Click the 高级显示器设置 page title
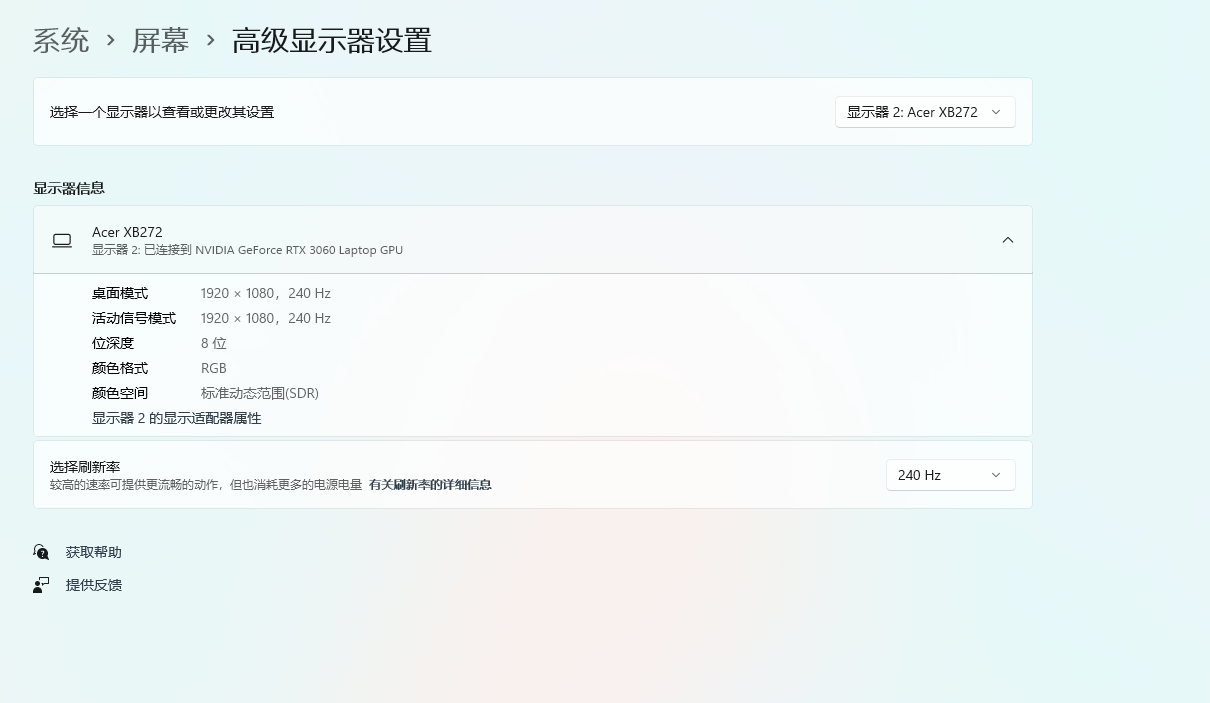Screen dimensions: 1210x703 [332, 41]
